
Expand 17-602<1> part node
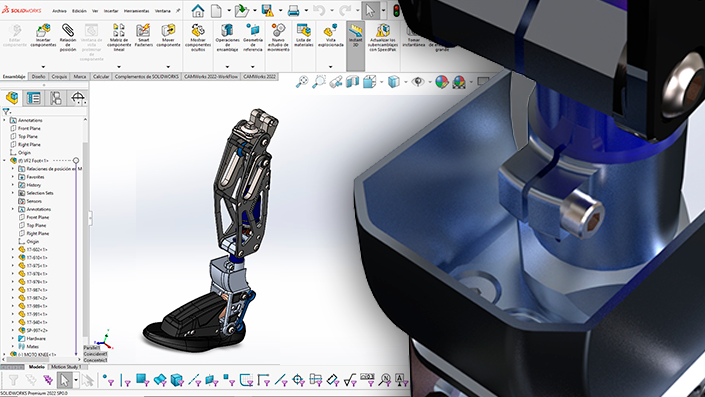pyautogui.click(x=13, y=250)
